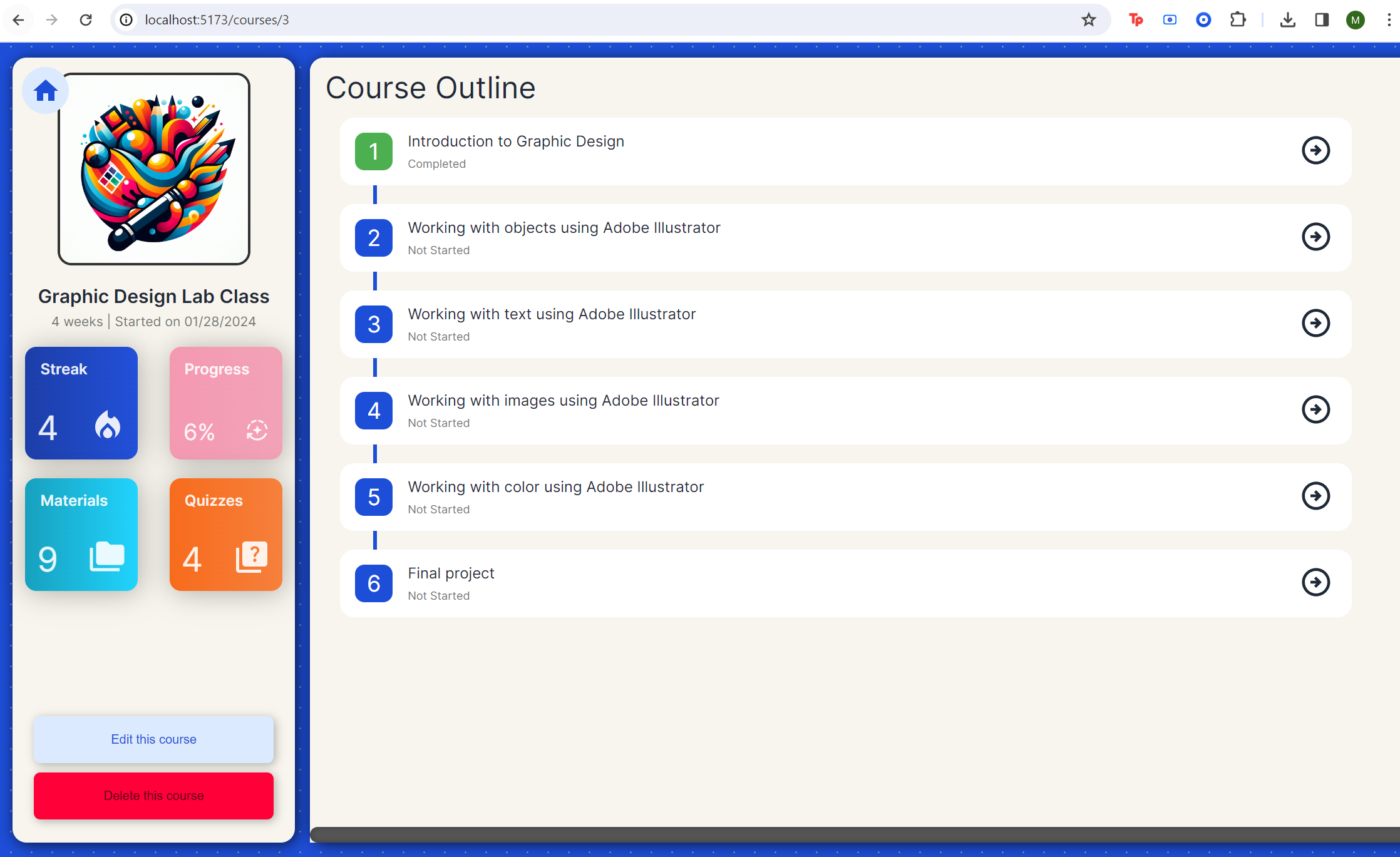Screen dimensions: 1400x857
Task: Open the browser downloads icon
Action: coord(1287,20)
